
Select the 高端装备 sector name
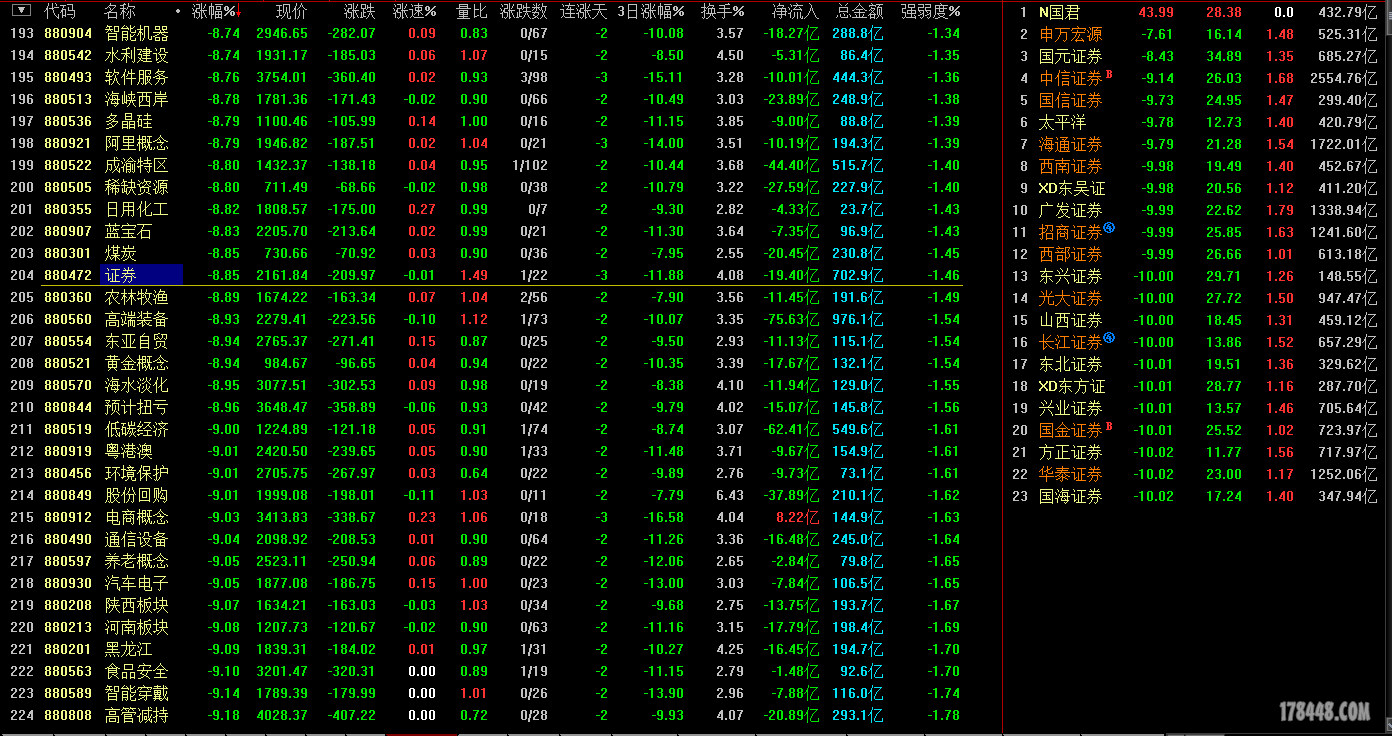(x=137, y=319)
